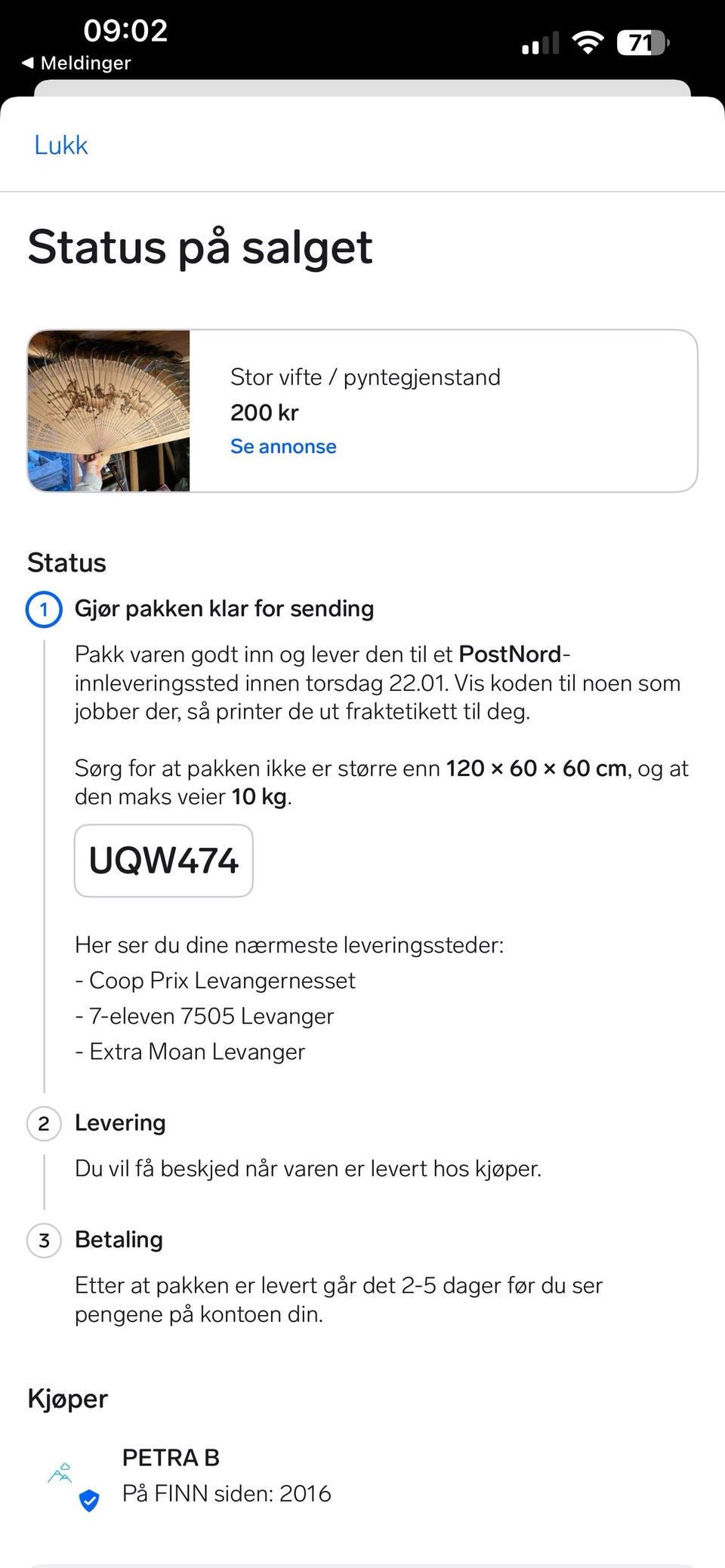The width and height of the screenshot is (725, 1568).
Task: Tap Extra Moan Levanger delivery location
Action: (196, 1052)
